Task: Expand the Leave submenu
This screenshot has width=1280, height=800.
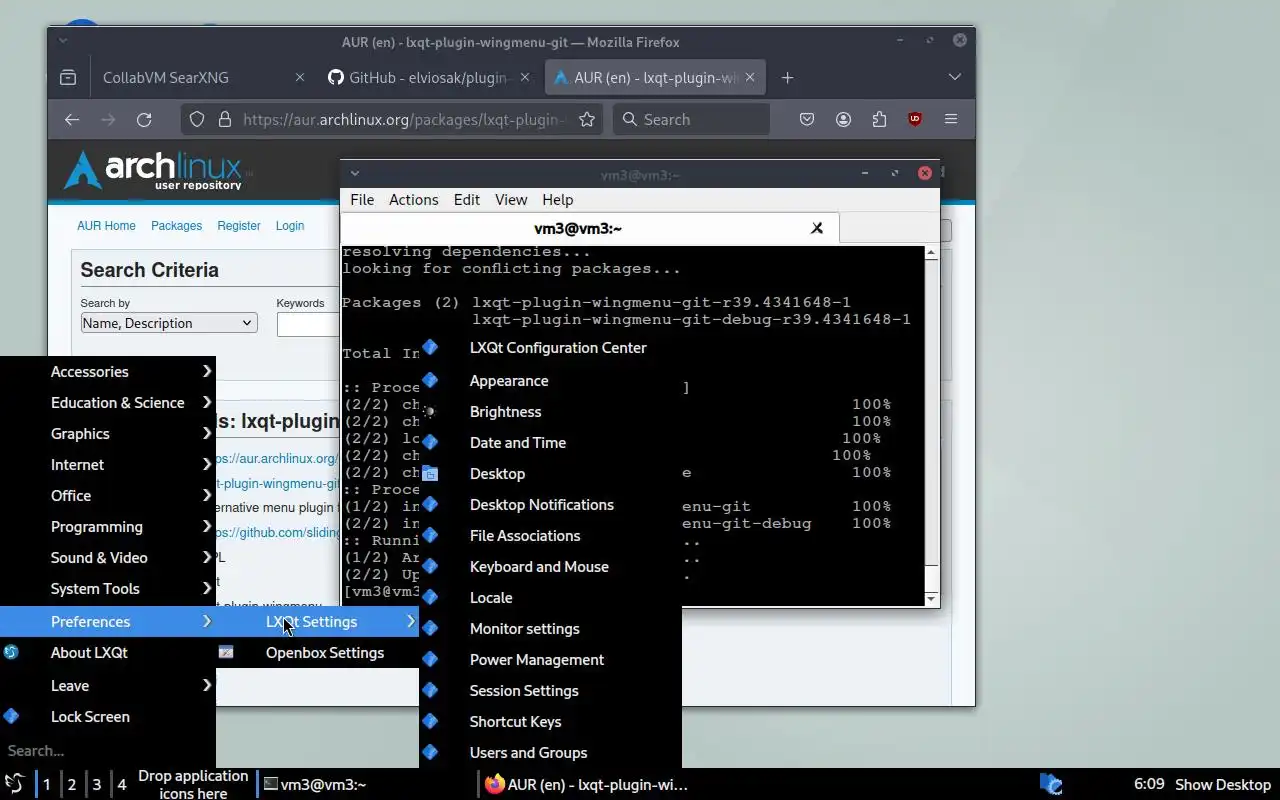Action: (x=108, y=686)
